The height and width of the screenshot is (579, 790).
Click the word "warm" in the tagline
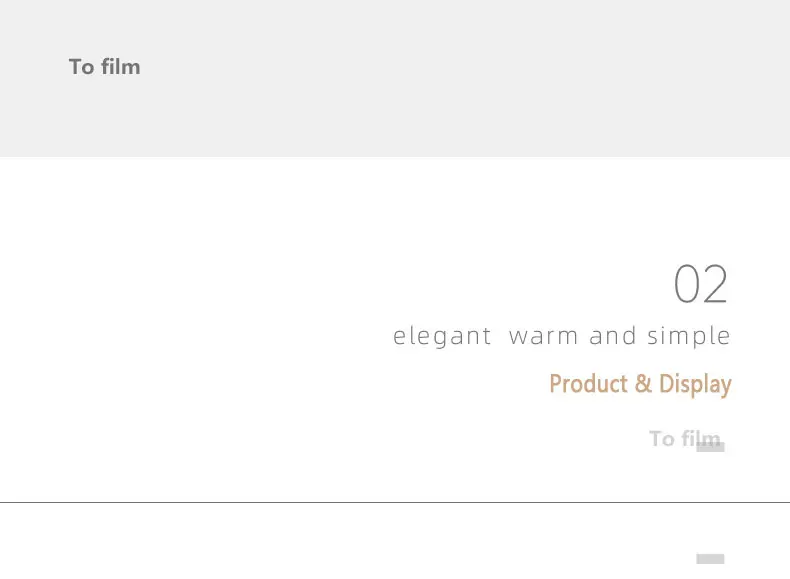click(x=543, y=337)
